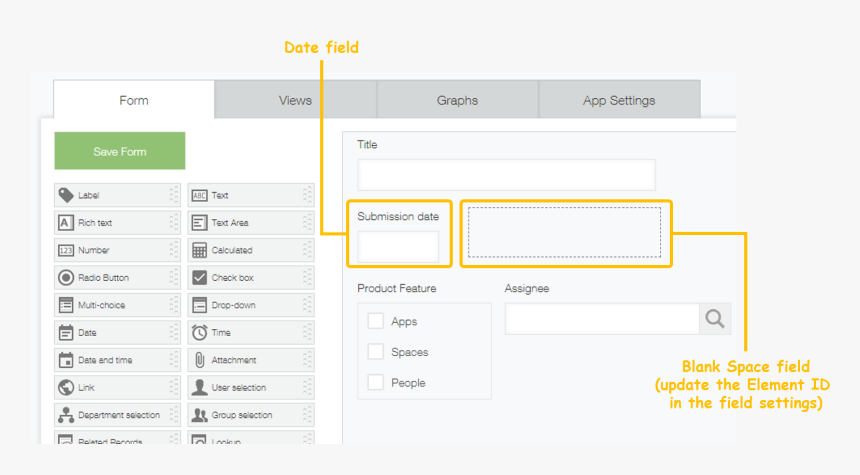
Task: Click the Assignee search magnifier icon
Action: click(714, 318)
